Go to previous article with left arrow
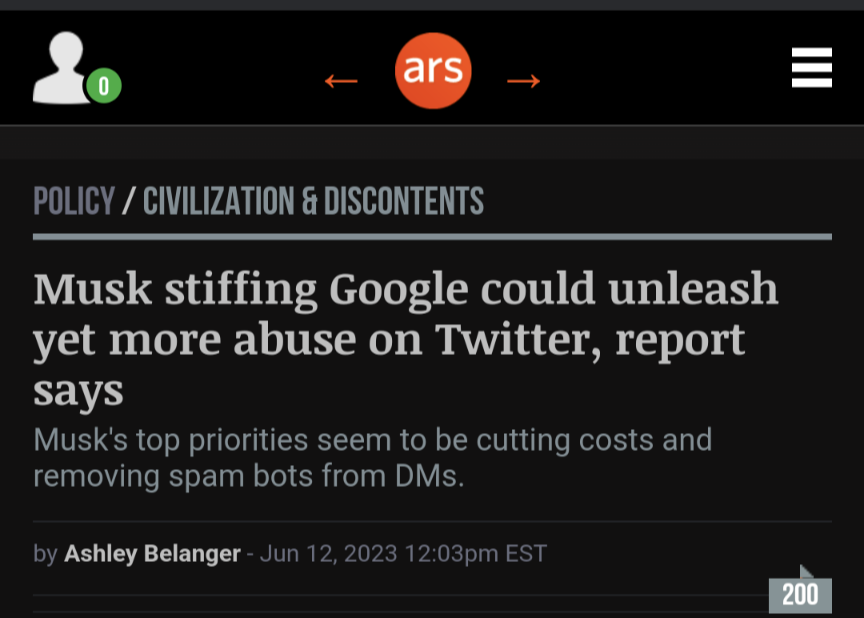The width and height of the screenshot is (864, 618). coord(341,80)
